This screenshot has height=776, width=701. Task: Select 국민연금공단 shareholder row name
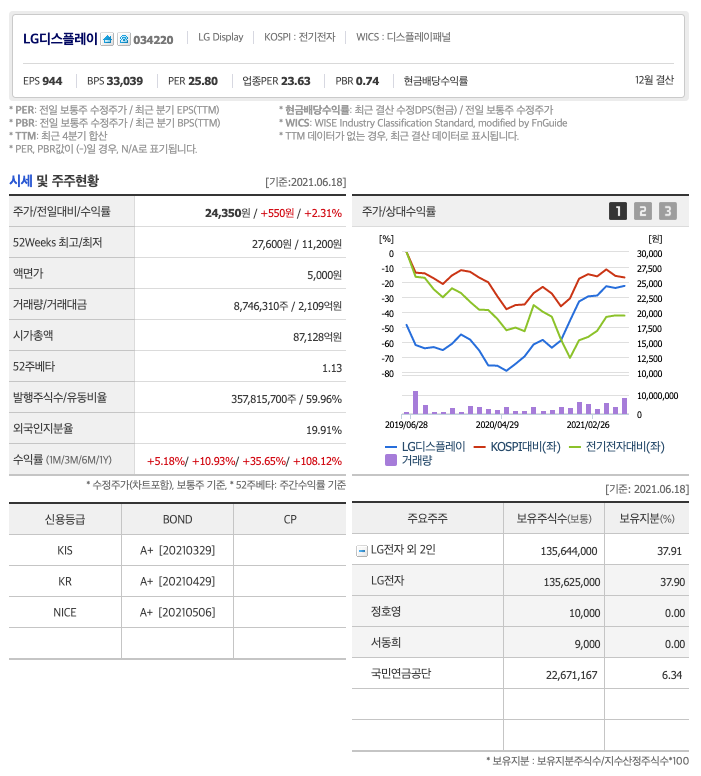click(x=401, y=674)
